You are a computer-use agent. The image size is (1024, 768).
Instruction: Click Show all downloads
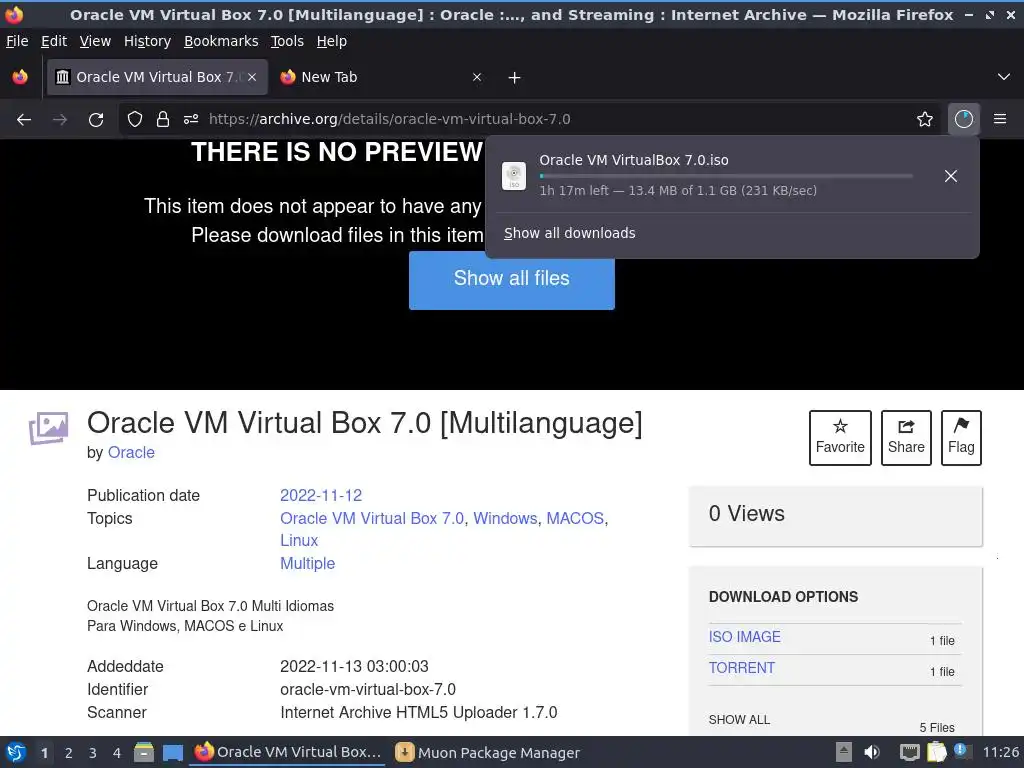[x=569, y=233]
